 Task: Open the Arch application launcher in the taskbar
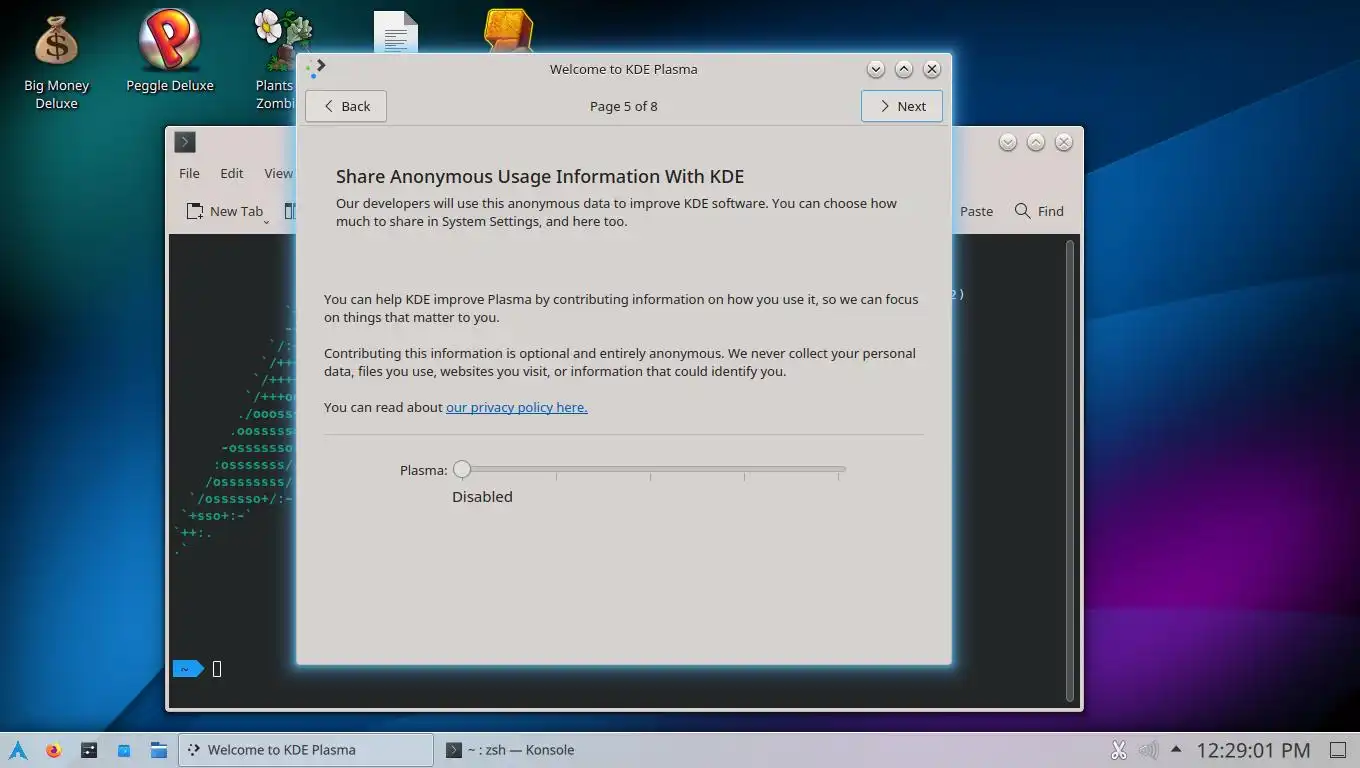point(18,749)
